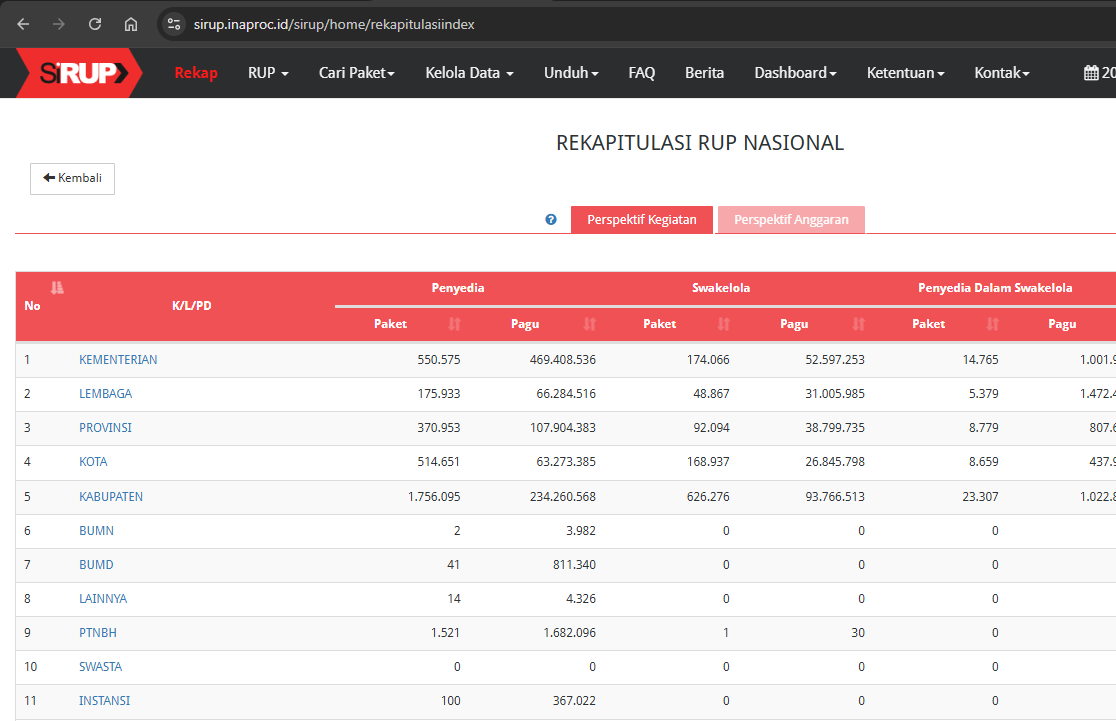Open the PTNBH link
Viewport: 1116px width, 721px height.
[98, 633]
